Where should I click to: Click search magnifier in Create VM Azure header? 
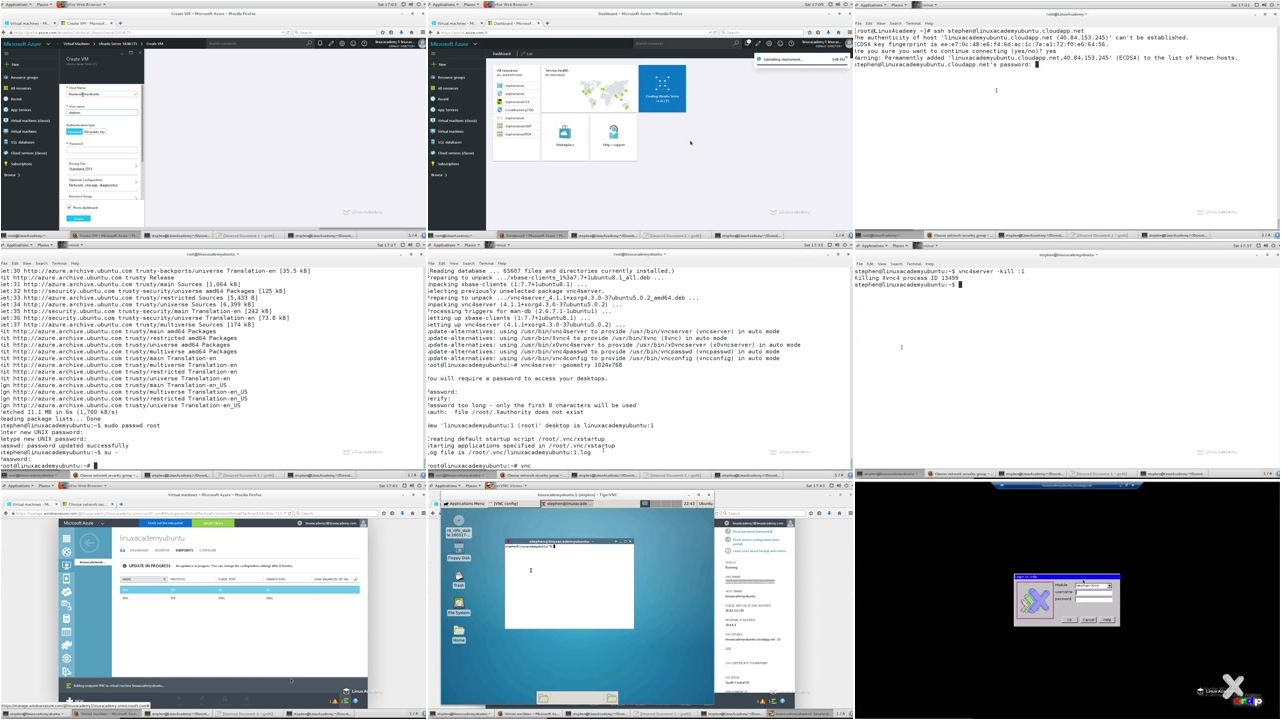[309, 43]
